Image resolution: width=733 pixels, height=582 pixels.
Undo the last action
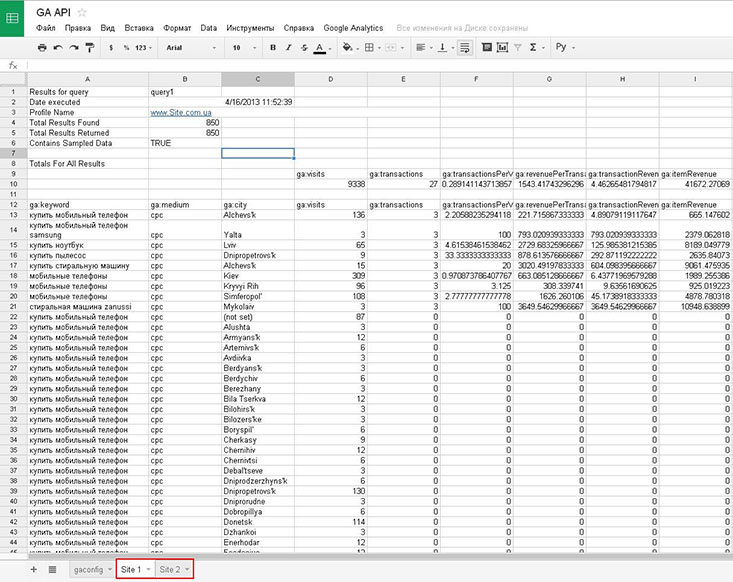click(58, 48)
